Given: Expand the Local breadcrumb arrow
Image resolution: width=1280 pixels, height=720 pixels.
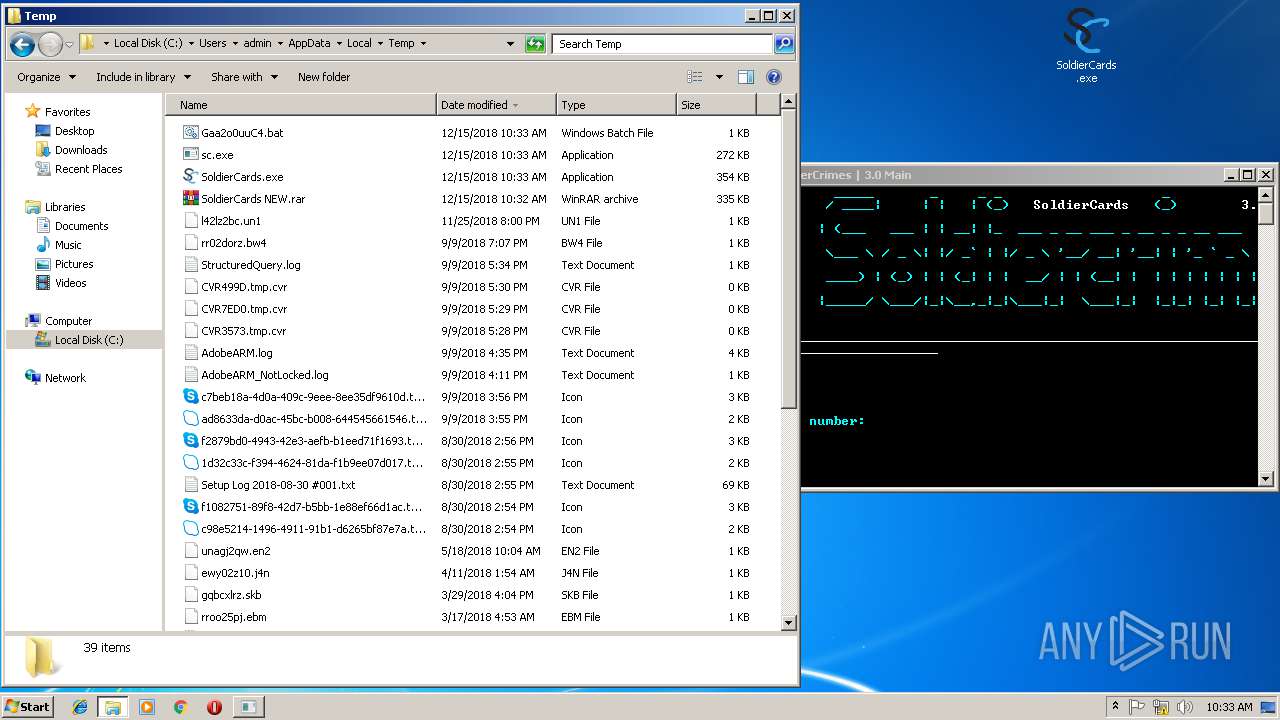Looking at the screenshot, I should pyautogui.click(x=379, y=44).
